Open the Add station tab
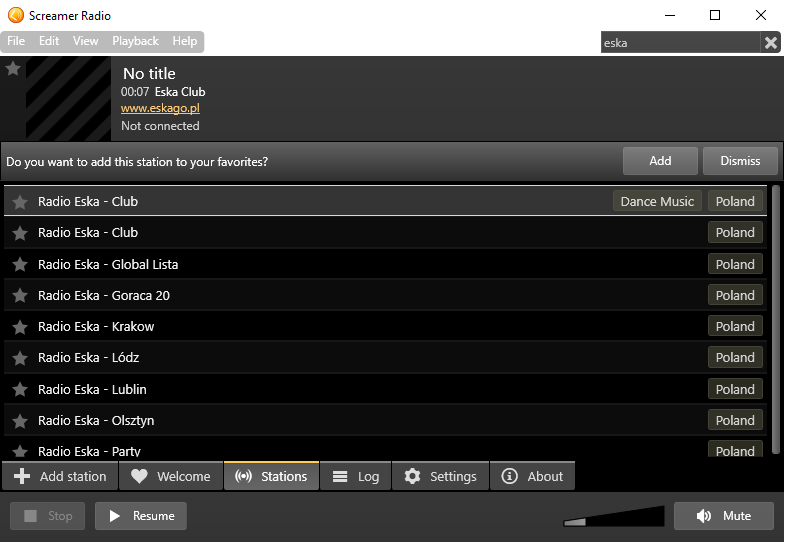This screenshot has width=785, height=543. point(60,476)
